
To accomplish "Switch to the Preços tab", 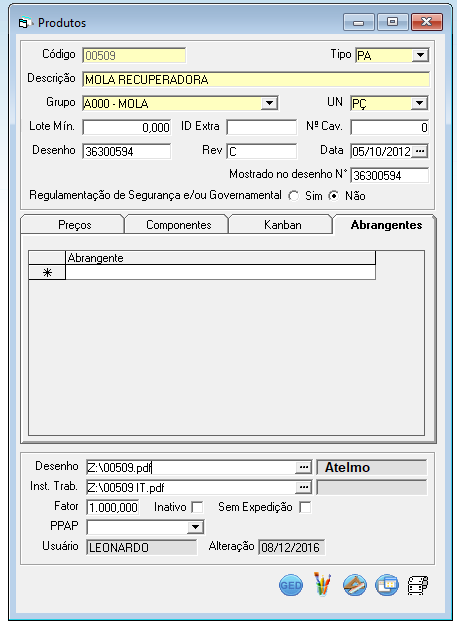I will (x=73, y=225).
